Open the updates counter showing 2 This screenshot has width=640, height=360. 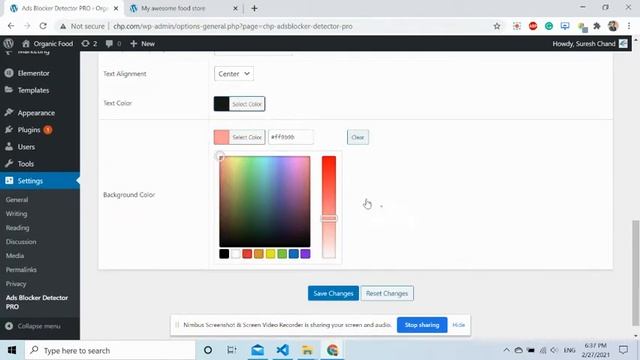click(89, 43)
